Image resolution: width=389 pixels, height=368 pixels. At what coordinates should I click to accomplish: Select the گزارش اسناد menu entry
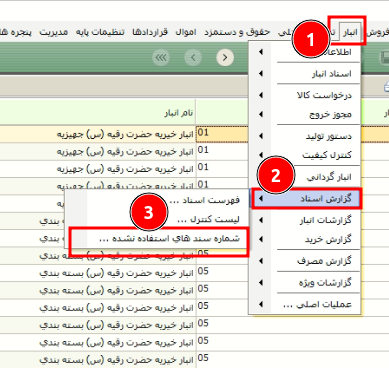tap(306, 199)
